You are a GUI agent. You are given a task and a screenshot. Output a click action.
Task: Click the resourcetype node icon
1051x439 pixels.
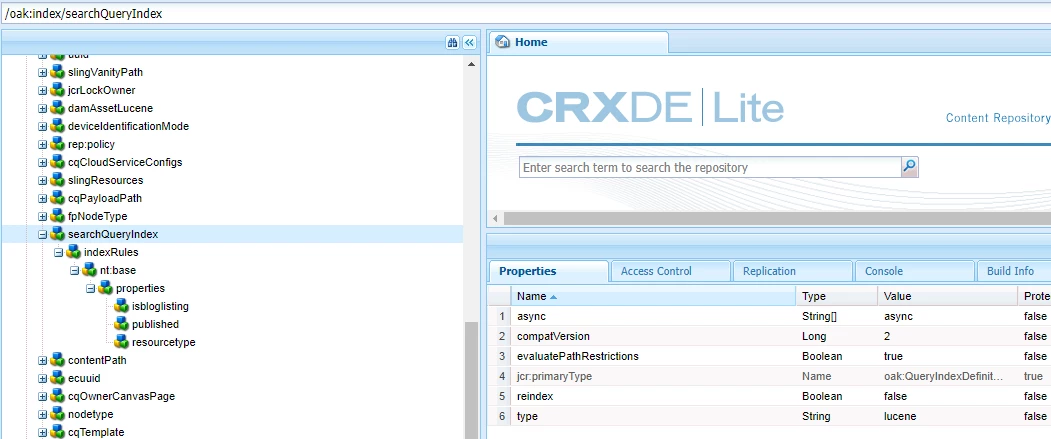click(121, 342)
